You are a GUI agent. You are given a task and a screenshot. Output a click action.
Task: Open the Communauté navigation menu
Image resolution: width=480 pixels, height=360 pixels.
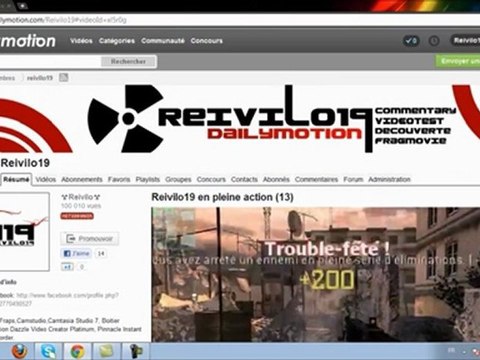[163, 41]
